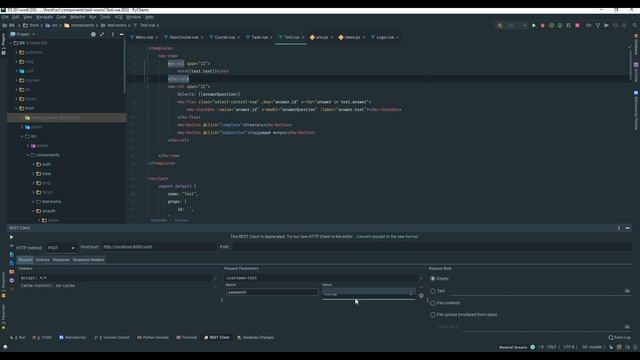640x360 pixels.
Task: Focus the Path input field
Action: (x=432, y=247)
